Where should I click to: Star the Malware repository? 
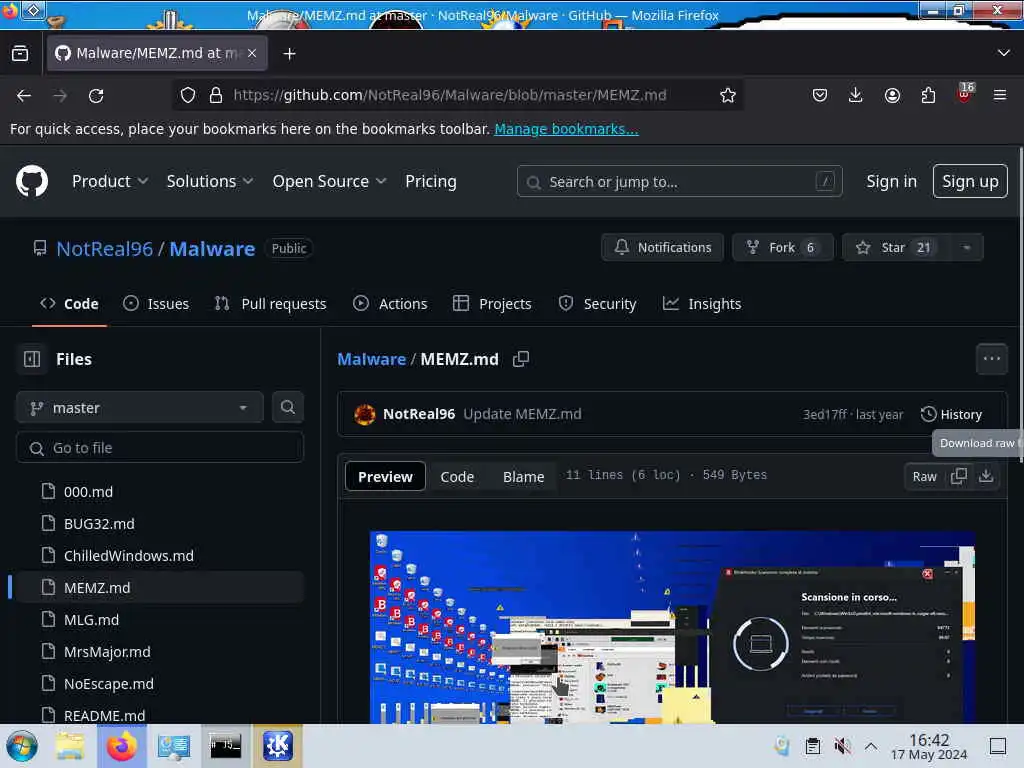coord(896,248)
